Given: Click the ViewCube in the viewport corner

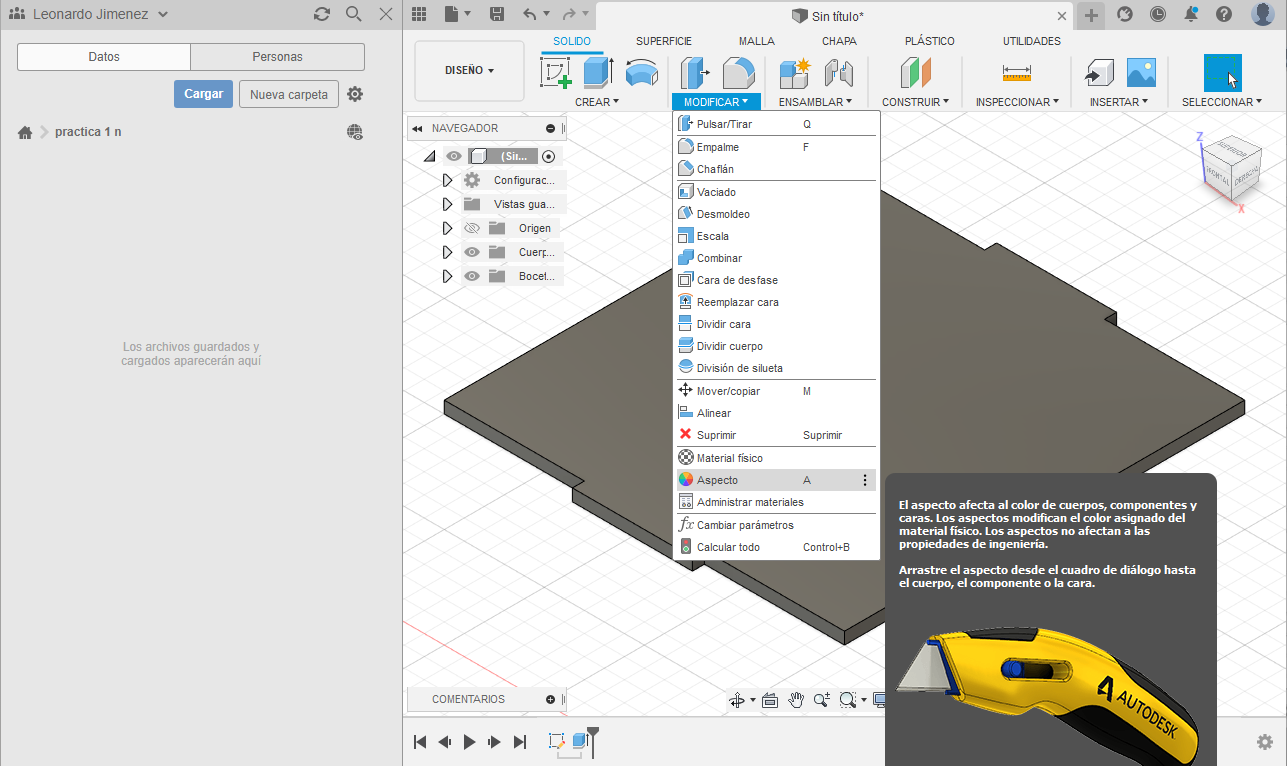Looking at the screenshot, I should coord(1229,167).
